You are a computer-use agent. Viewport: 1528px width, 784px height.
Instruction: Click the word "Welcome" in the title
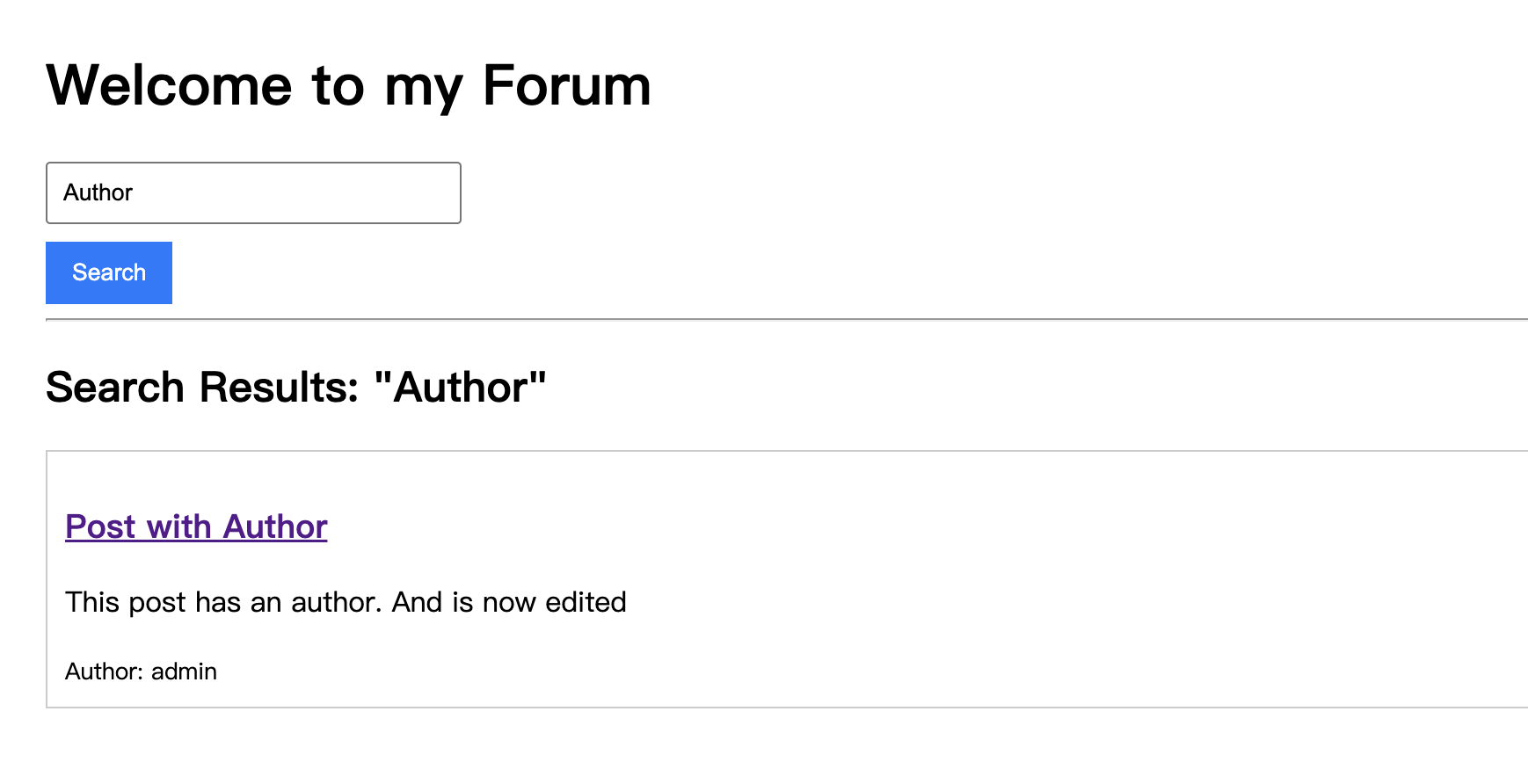click(169, 86)
